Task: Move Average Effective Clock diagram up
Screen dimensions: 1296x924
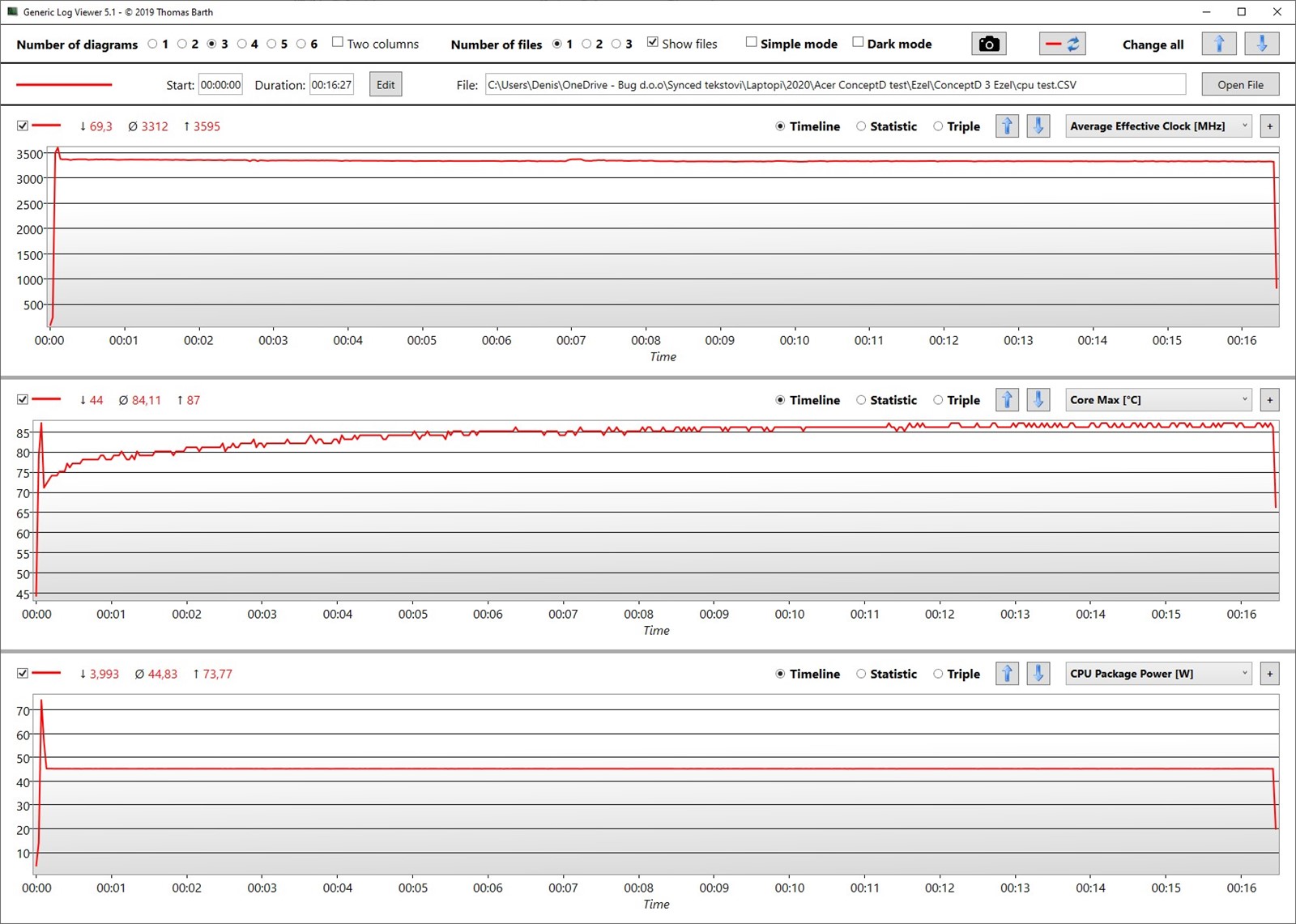Action: tap(1007, 126)
